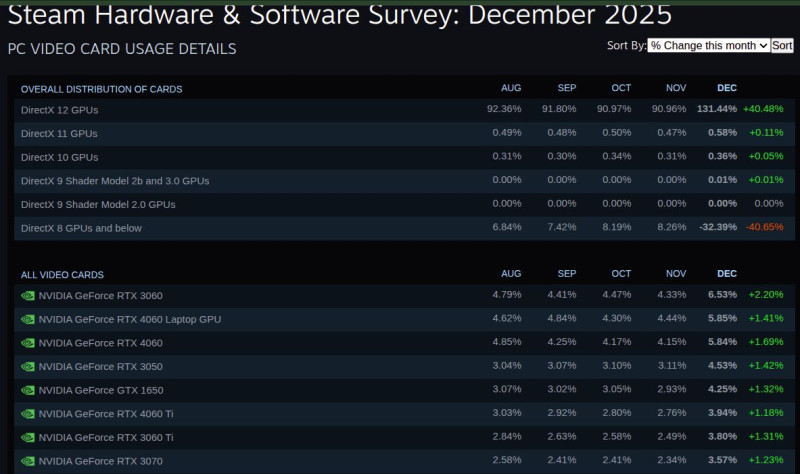Image resolution: width=800 pixels, height=474 pixels.
Task: Click NVIDIA logo icon beside RTX 3060
Action: pos(28,296)
